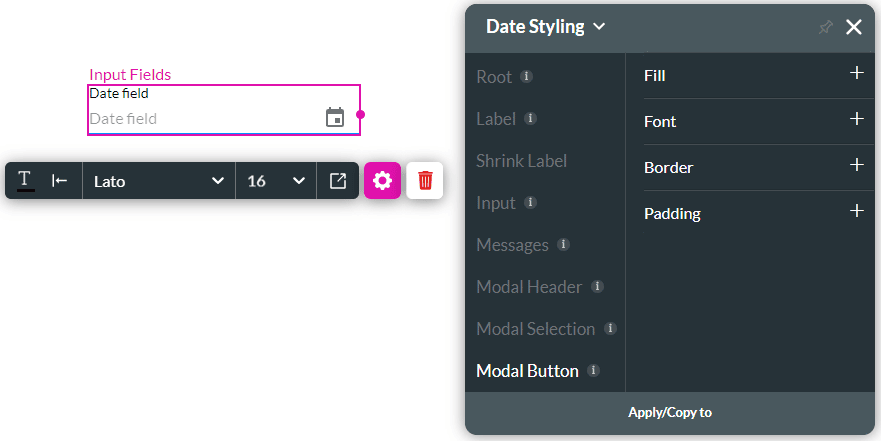Viewport: 881px width, 441px height.
Task: Click the open external link icon
Action: pyautogui.click(x=338, y=181)
